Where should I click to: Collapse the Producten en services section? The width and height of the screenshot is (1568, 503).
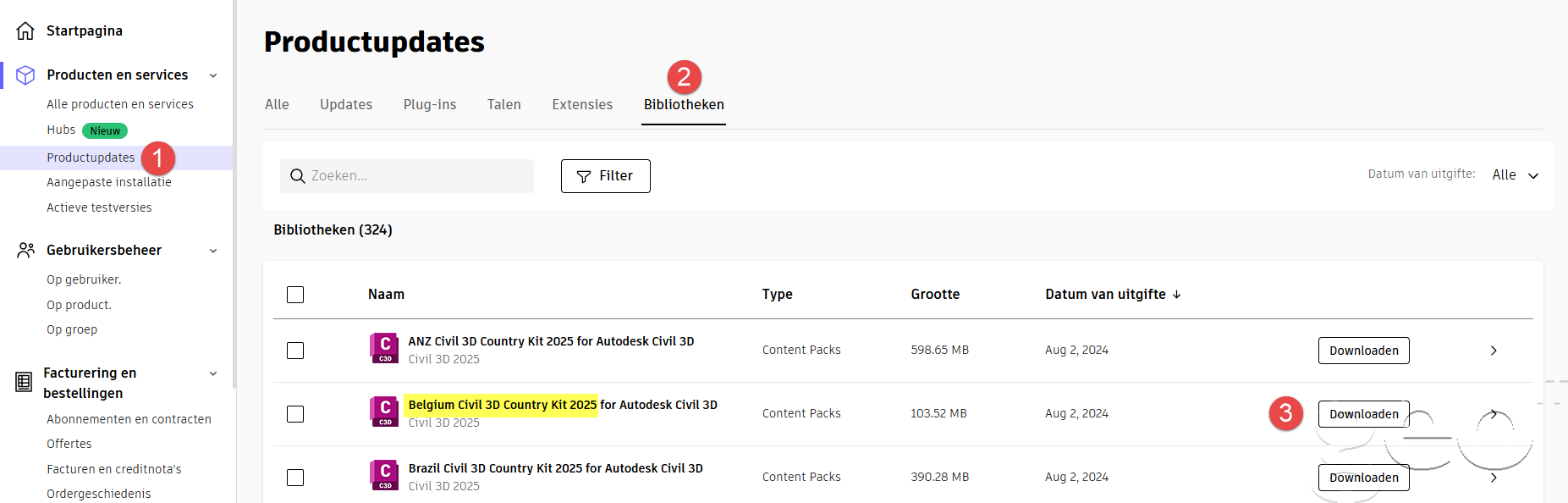(x=213, y=75)
